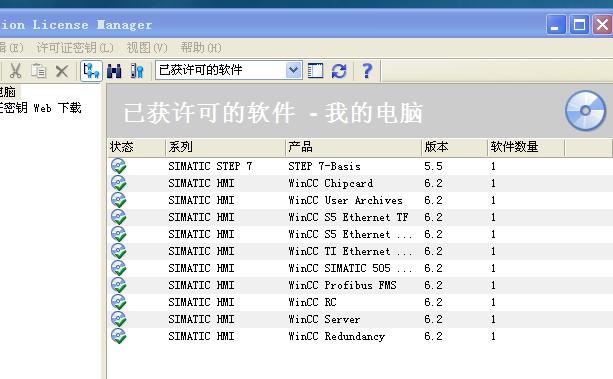Click the license key check toolbar icon
Image resolution: width=613 pixels, height=379 pixels.
pos(137,71)
